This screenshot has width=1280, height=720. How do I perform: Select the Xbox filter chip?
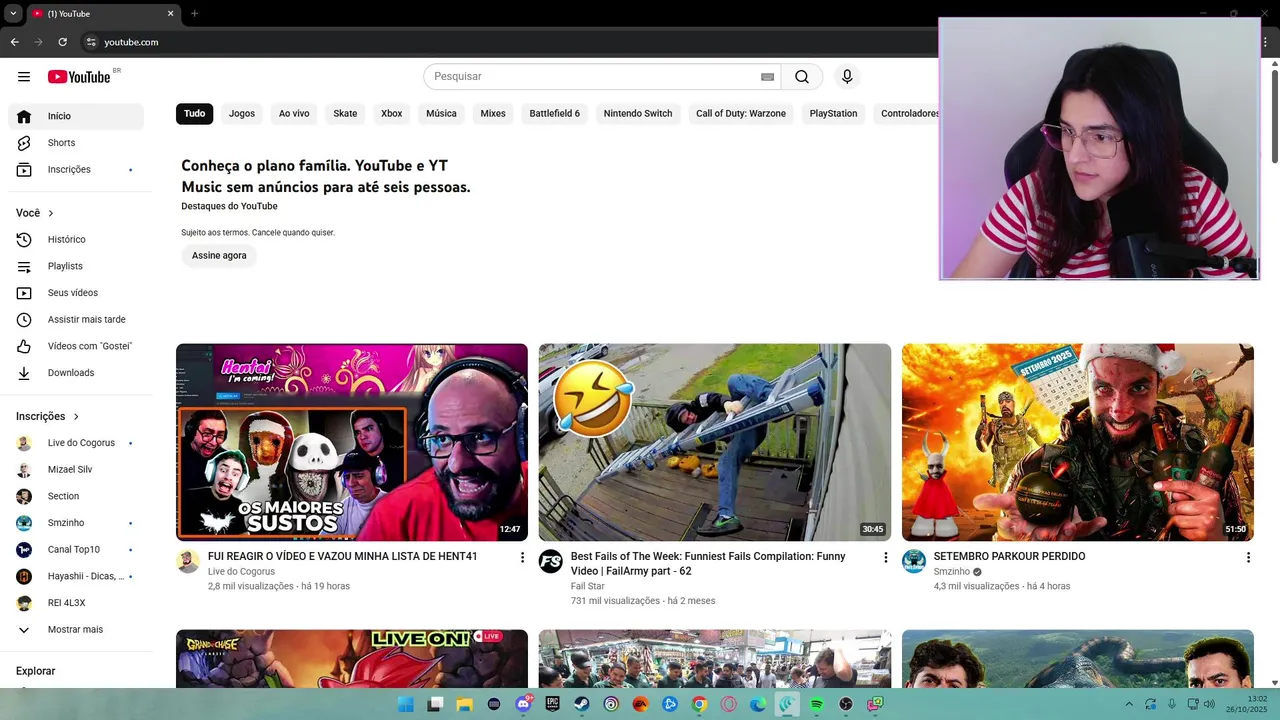392,114
